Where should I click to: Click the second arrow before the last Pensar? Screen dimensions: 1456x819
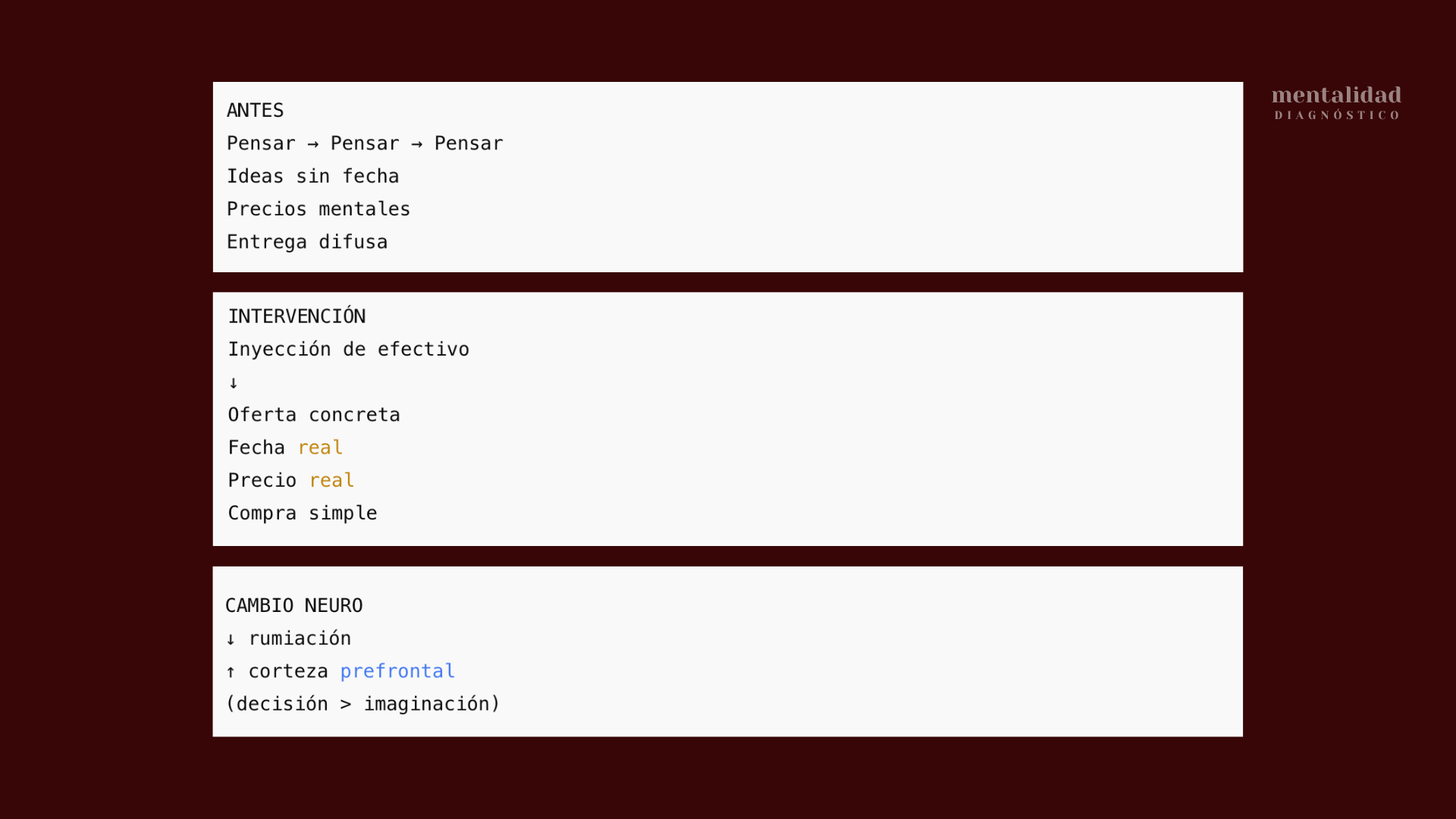point(416,144)
